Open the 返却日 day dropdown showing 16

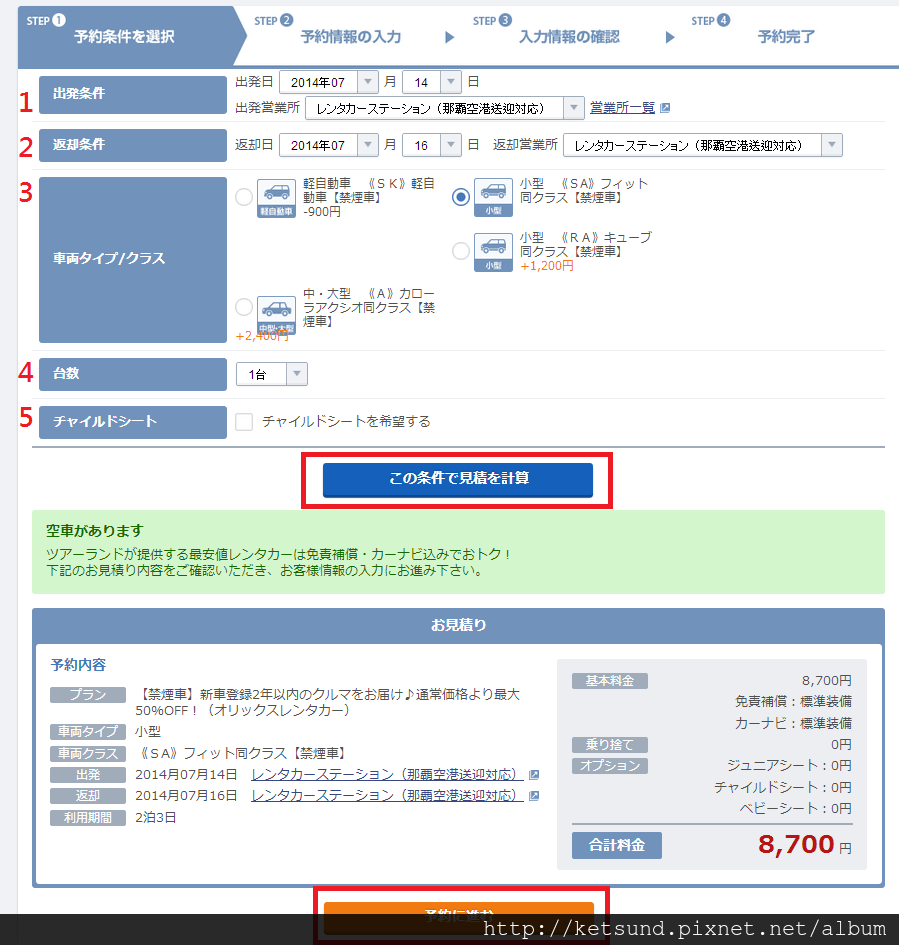coord(431,145)
